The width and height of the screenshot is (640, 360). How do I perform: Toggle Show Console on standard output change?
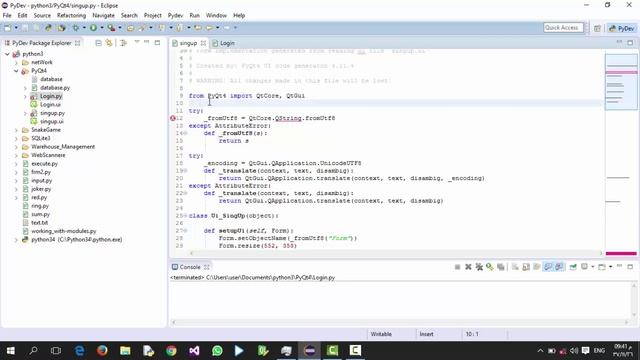(548, 267)
